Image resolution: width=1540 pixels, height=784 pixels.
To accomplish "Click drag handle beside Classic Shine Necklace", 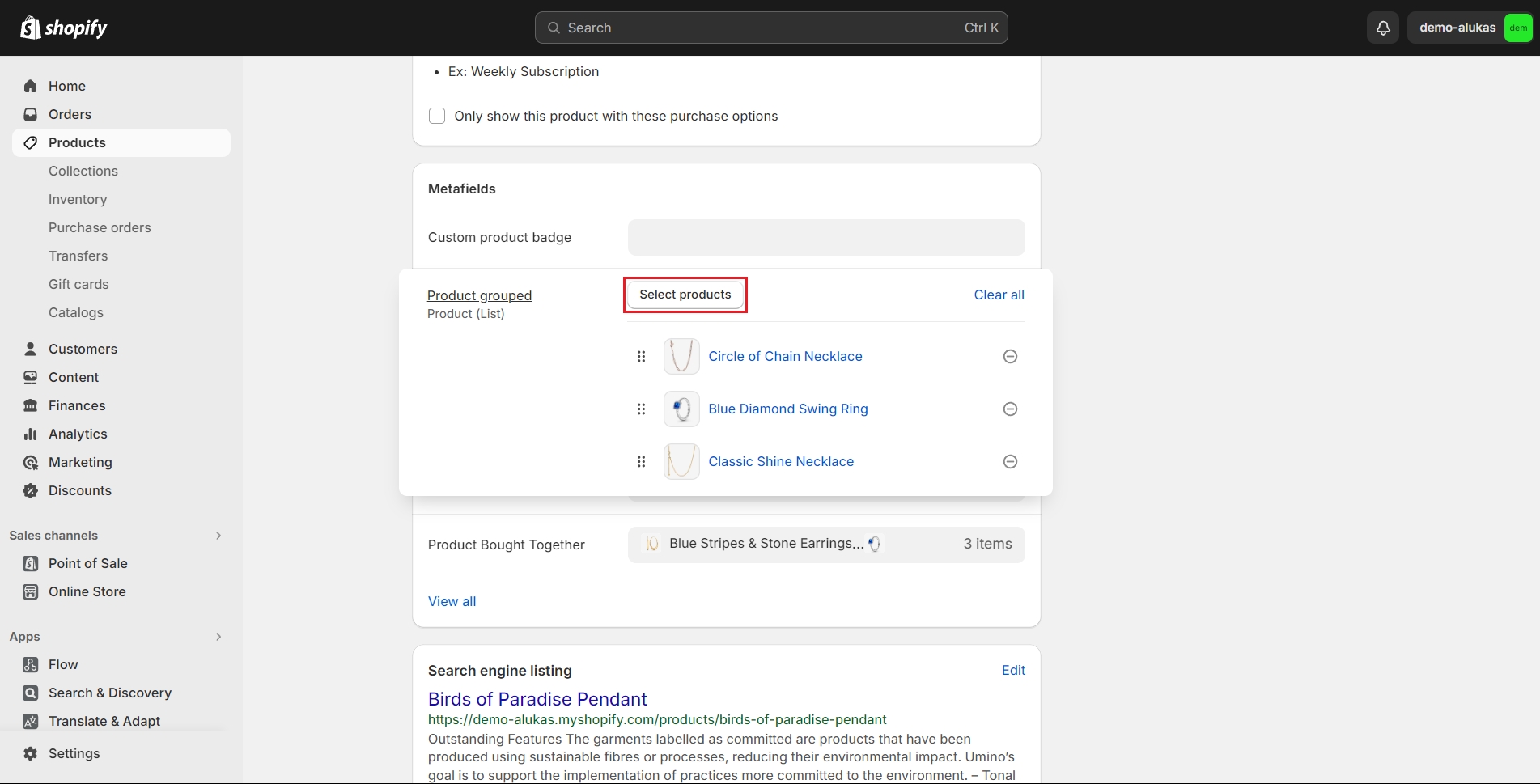I will tap(641, 462).
